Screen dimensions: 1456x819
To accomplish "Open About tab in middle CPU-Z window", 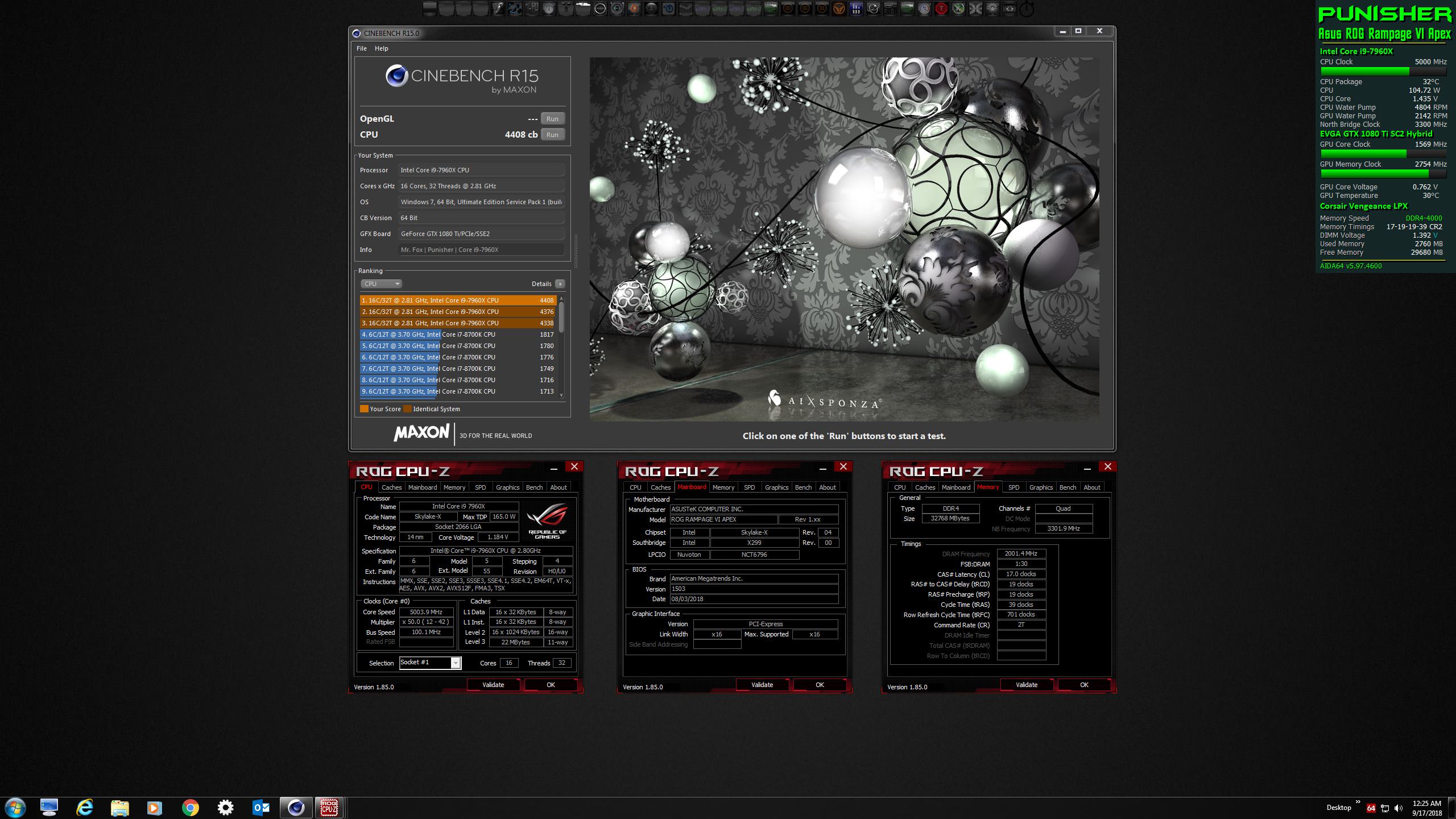I will (828, 487).
